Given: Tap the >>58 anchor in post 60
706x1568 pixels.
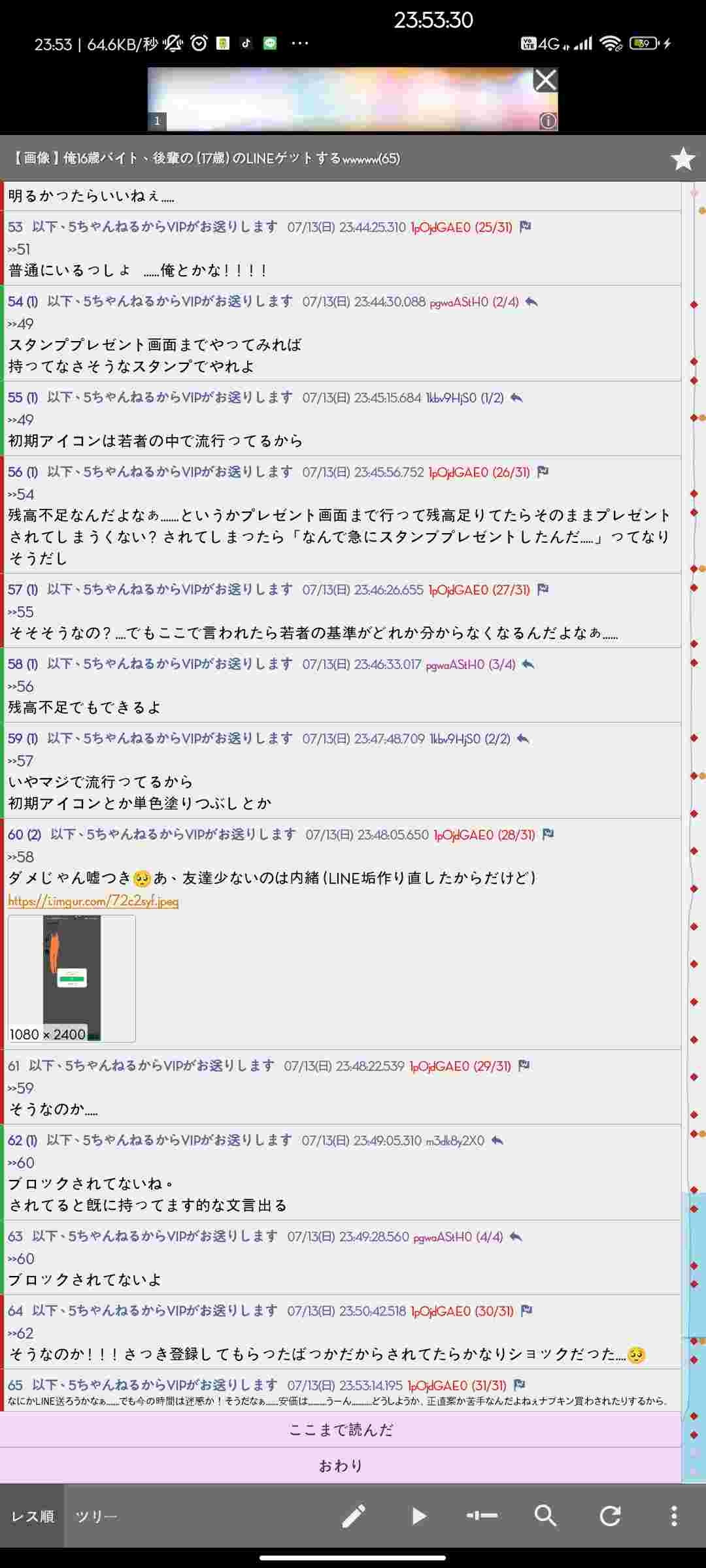Looking at the screenshot, I should (x=21, y=857).
